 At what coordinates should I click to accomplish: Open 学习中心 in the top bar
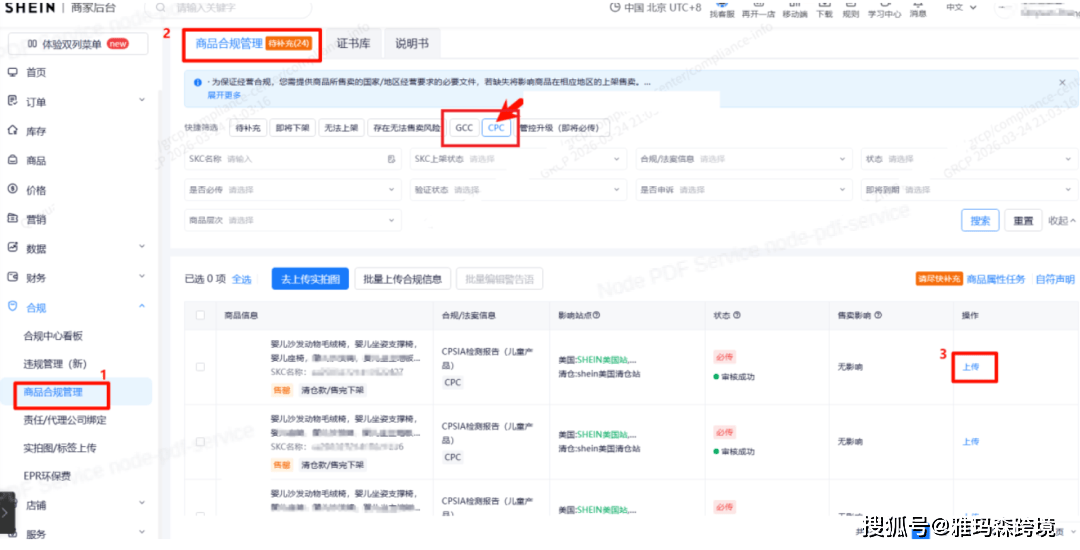point(884,9)
